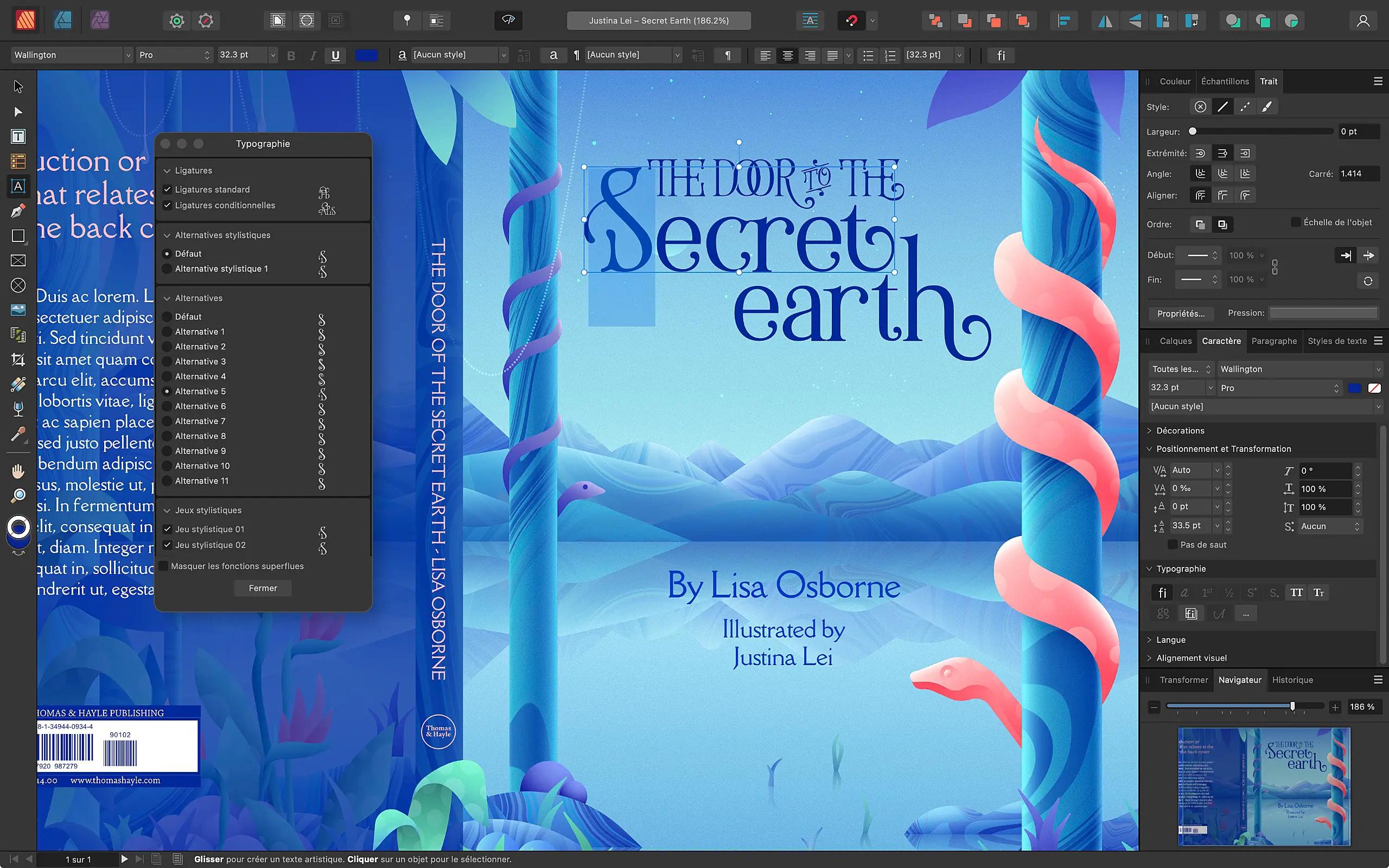Apply bulleted list formatting

pos(868,55)
